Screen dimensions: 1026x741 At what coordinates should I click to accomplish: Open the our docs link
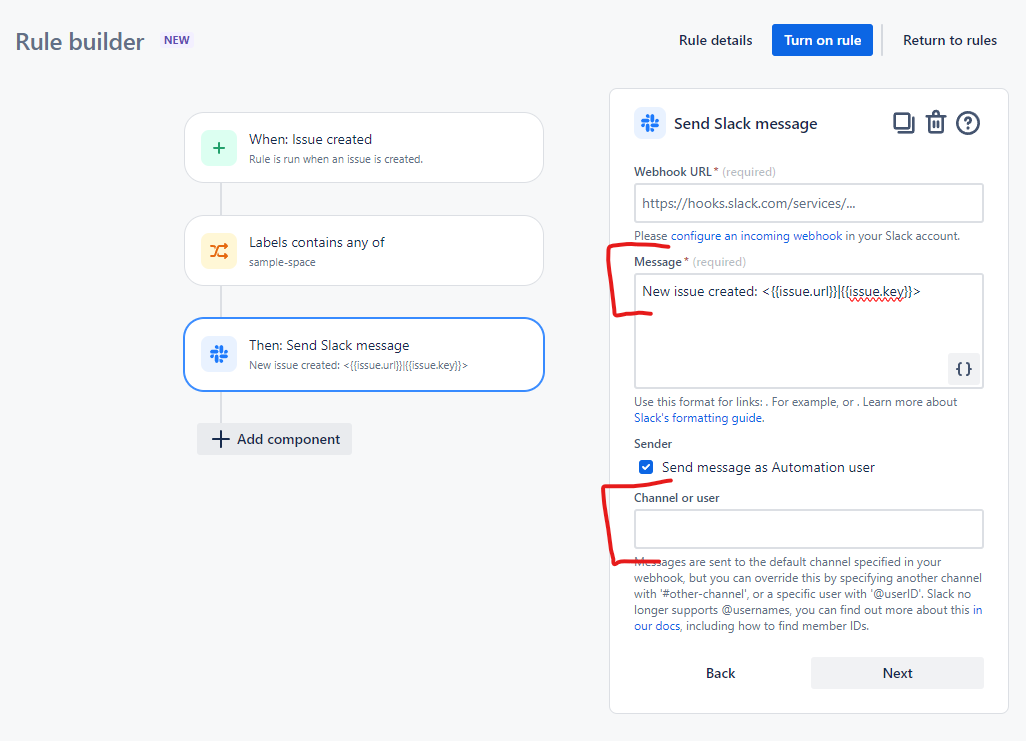click(x=657, y=625)
